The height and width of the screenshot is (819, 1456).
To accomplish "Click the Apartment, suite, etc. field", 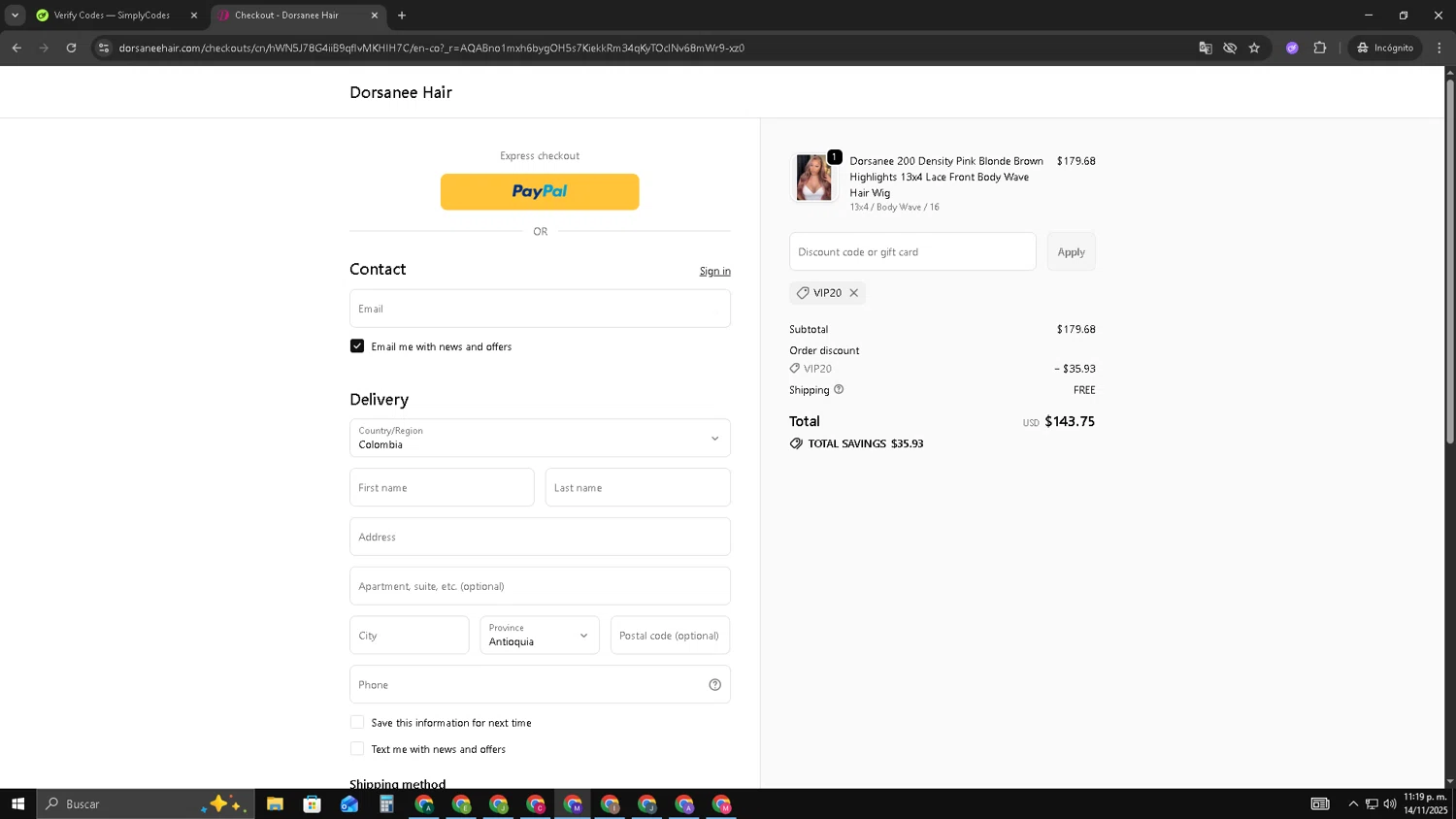I will pyautogui.click(x=540, y=586).
